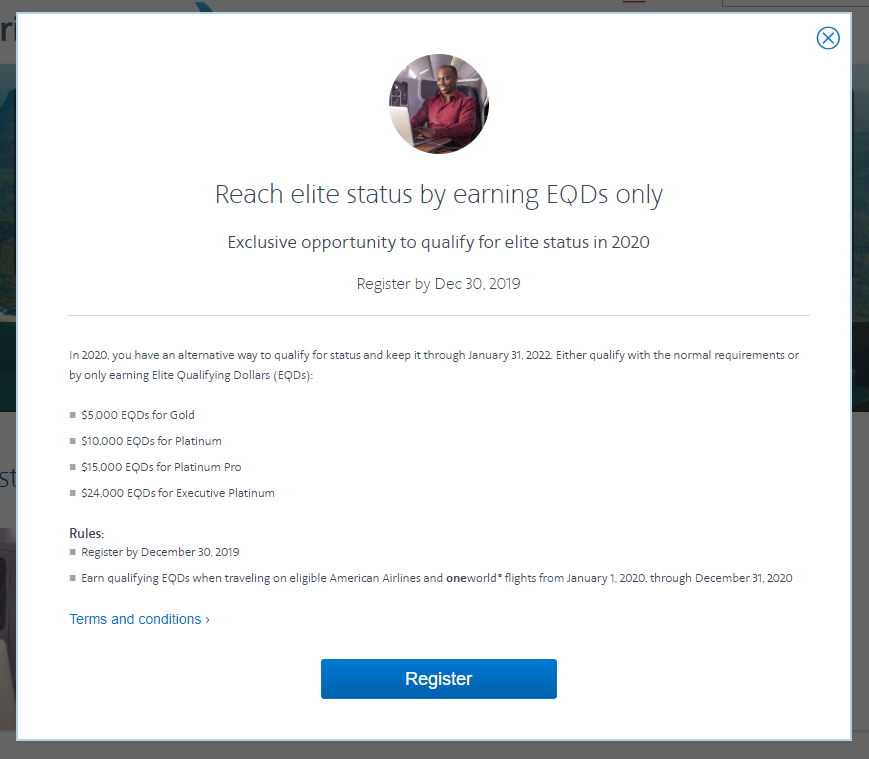Click the Register button
The width and height of the screenshot is (869, 759).
coord(438,679)
